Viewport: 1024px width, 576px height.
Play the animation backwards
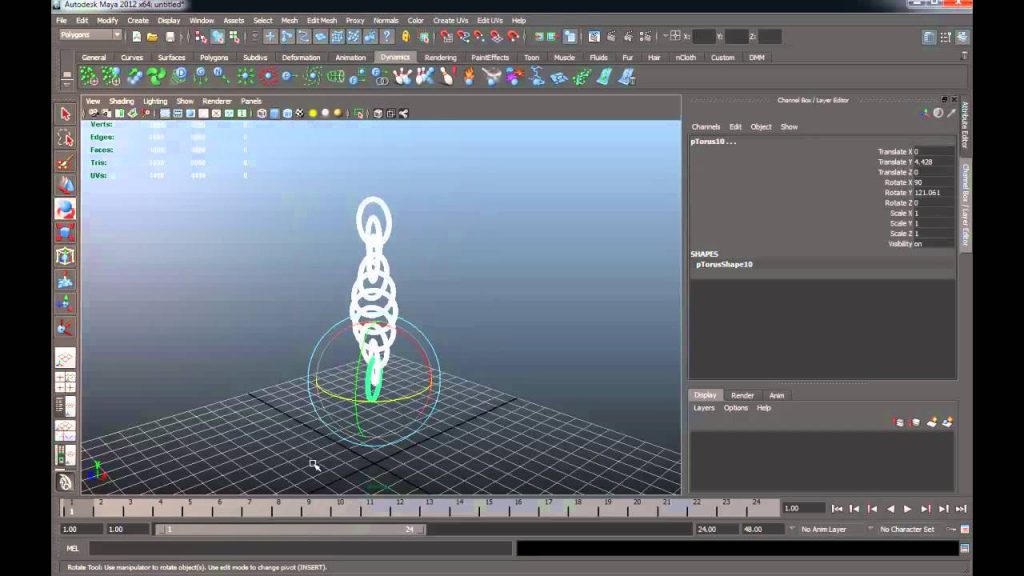[890, 509]
